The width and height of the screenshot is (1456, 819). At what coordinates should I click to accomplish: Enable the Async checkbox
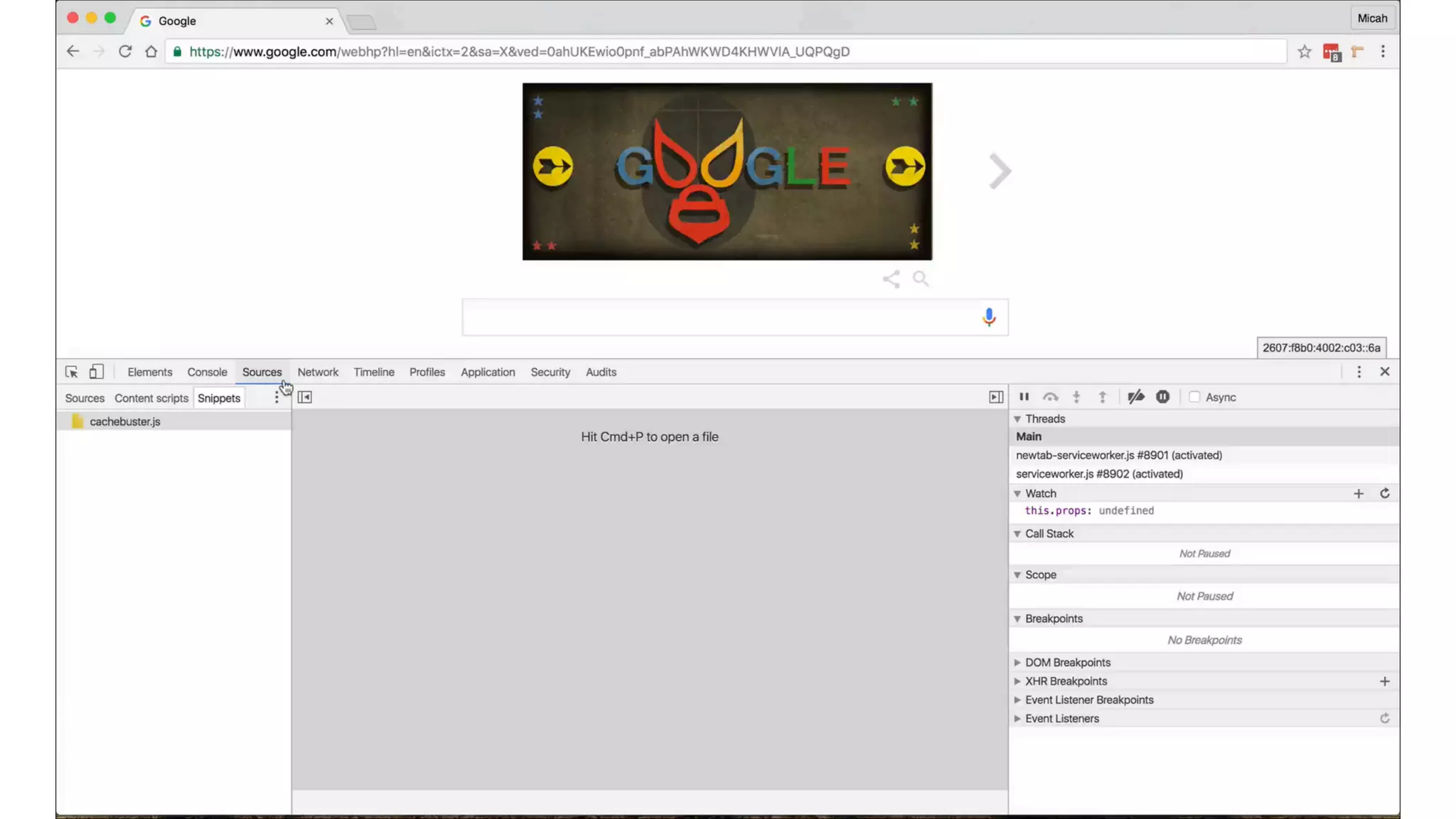tap(1194, 397)
